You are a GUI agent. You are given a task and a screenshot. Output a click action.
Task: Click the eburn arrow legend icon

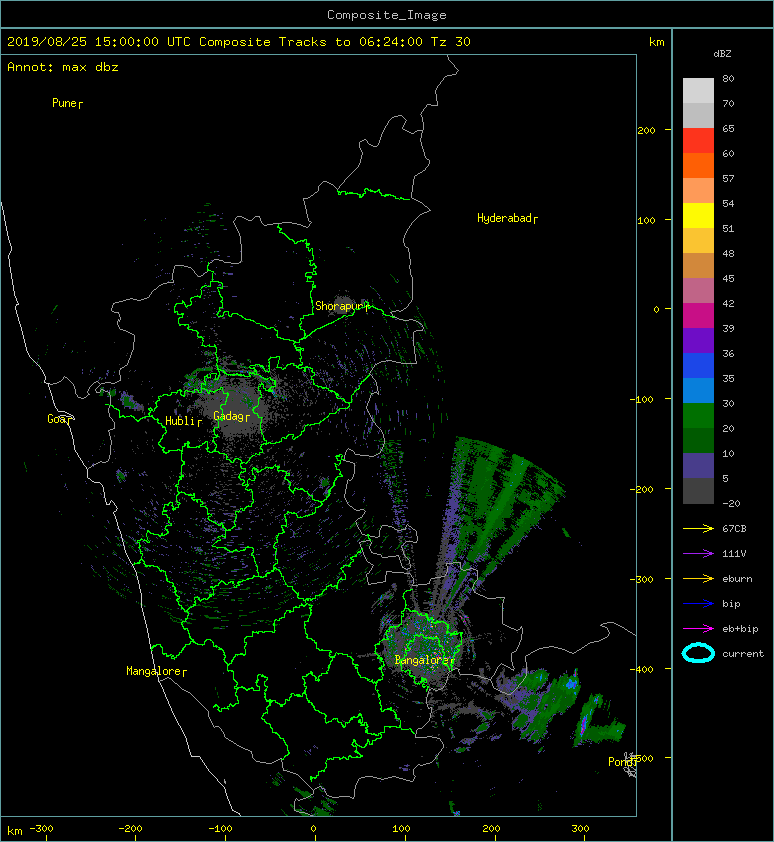698,578
